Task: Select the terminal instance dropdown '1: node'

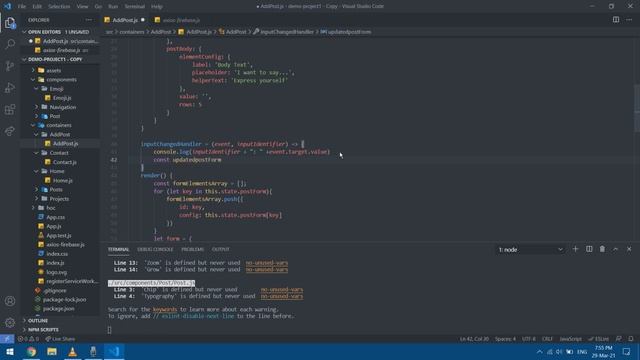Action: 531,249
